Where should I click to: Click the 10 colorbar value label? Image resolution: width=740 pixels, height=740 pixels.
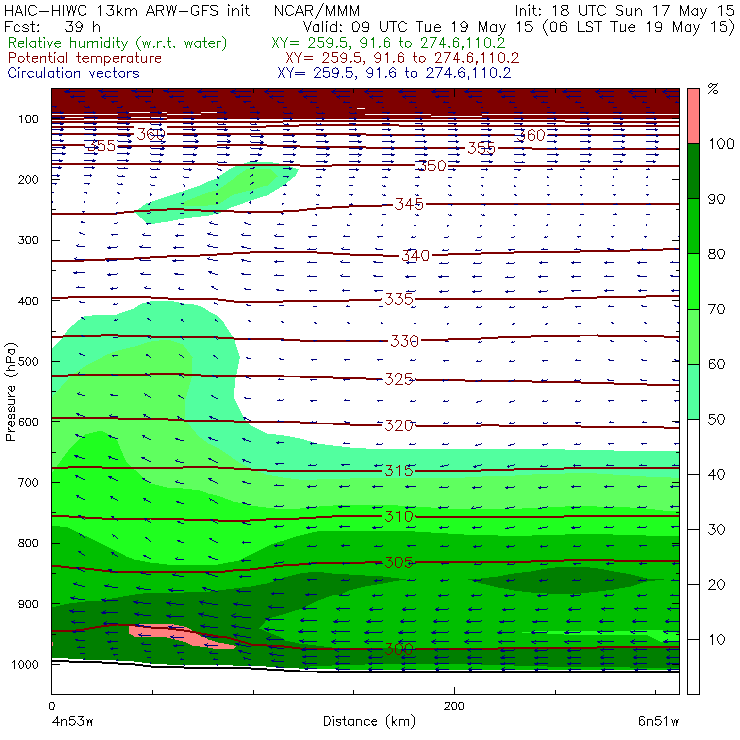click(716, 640)
